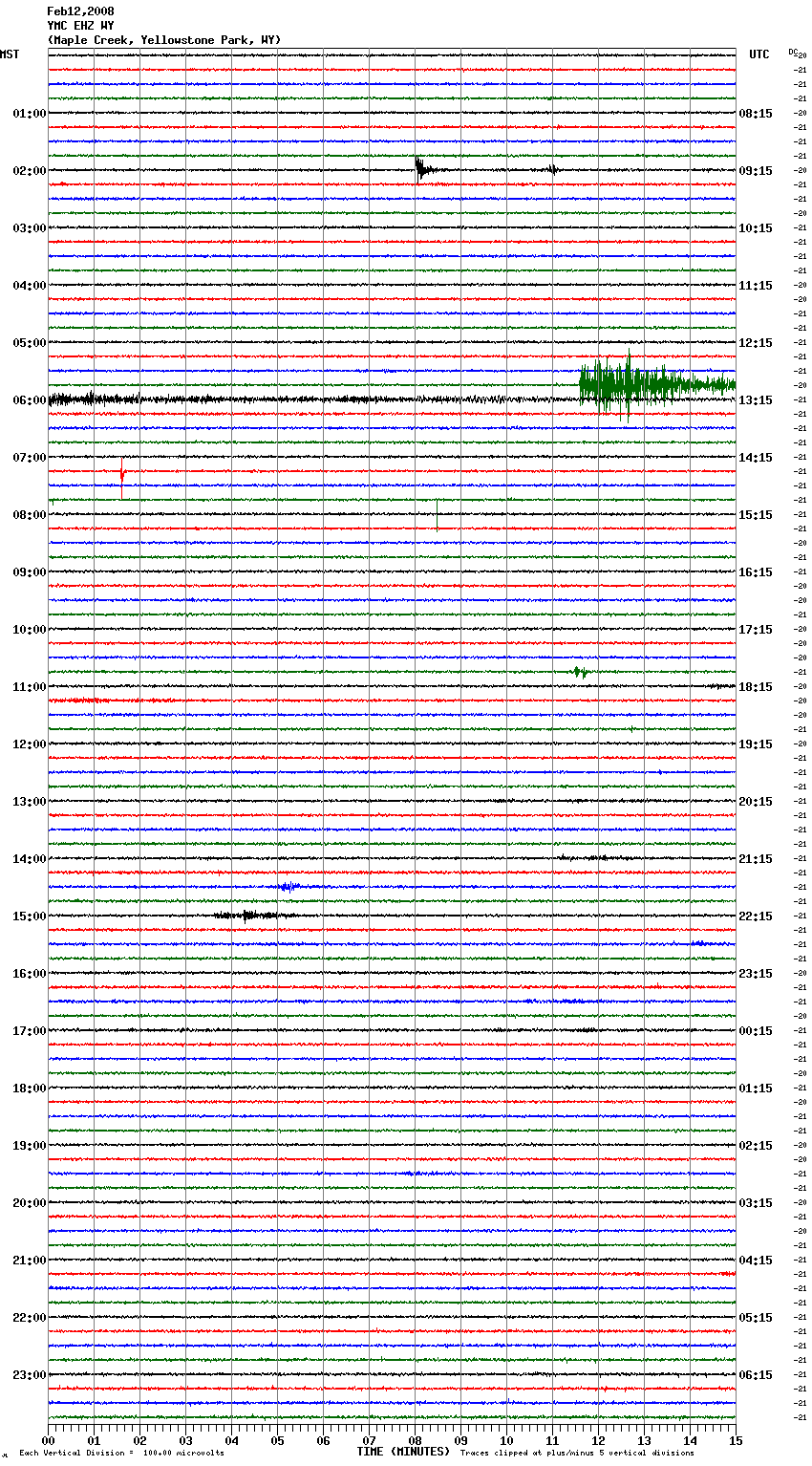Select the 23:15 UTC time label
This screenshot has width=812, height=1466.
point(756,974)
